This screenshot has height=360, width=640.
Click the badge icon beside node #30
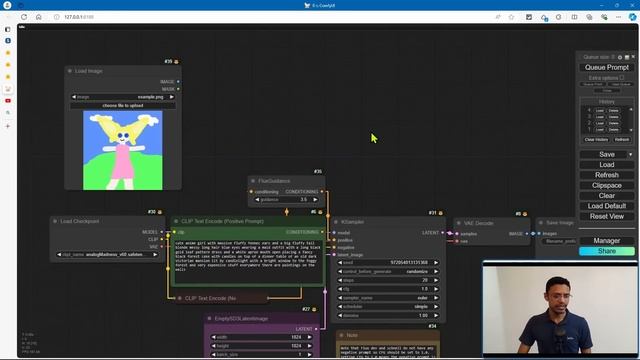[160, 212]
